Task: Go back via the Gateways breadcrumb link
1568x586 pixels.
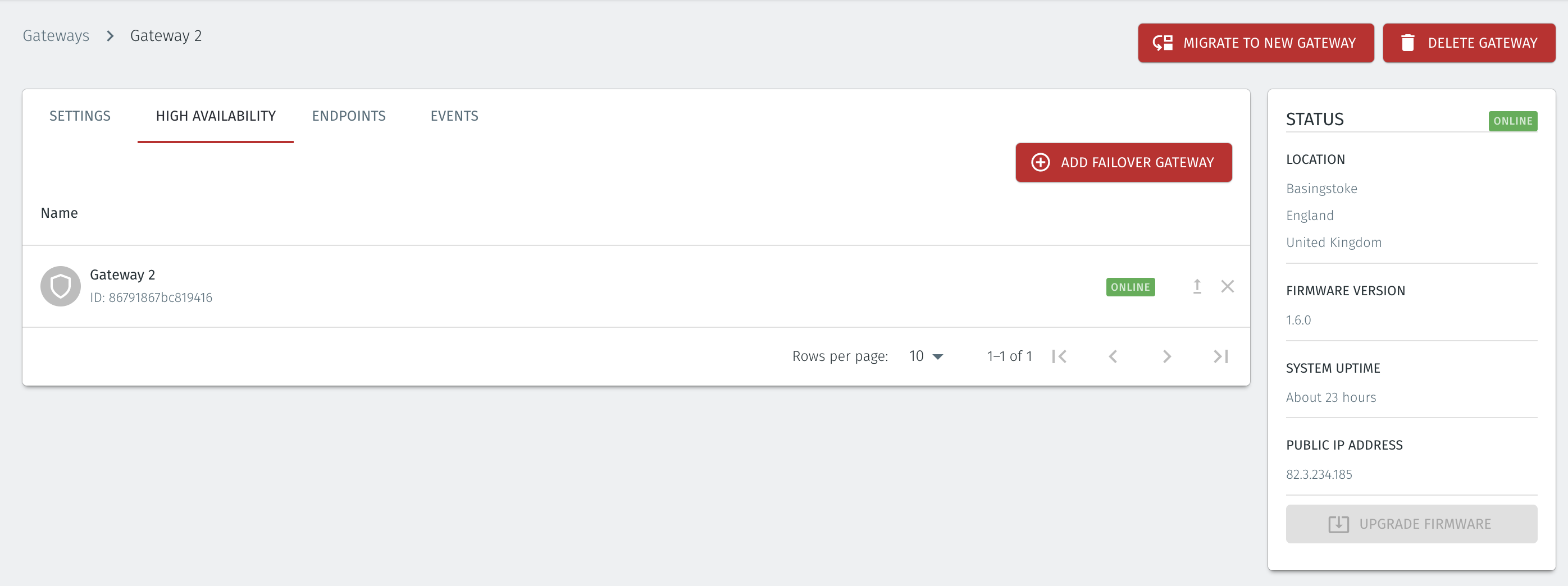Action: click(x=56, y=35)
